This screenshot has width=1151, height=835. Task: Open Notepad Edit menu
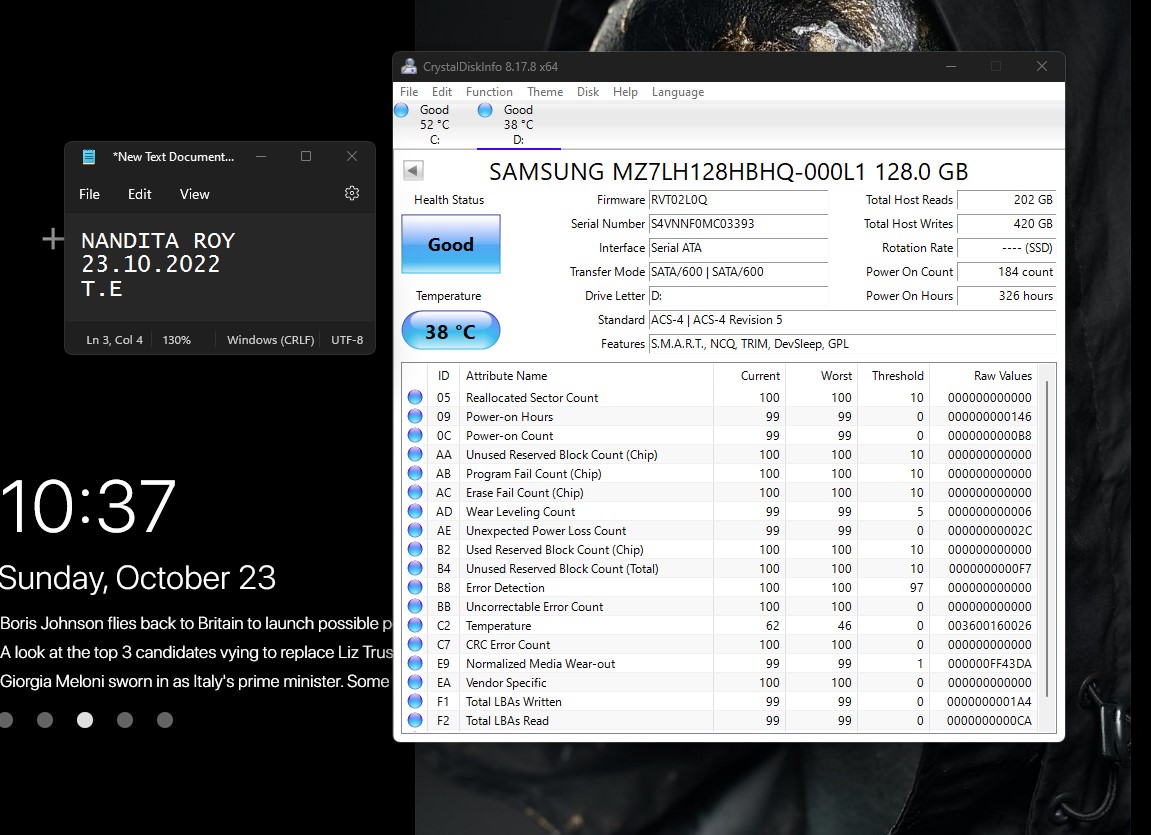(139, 194)
